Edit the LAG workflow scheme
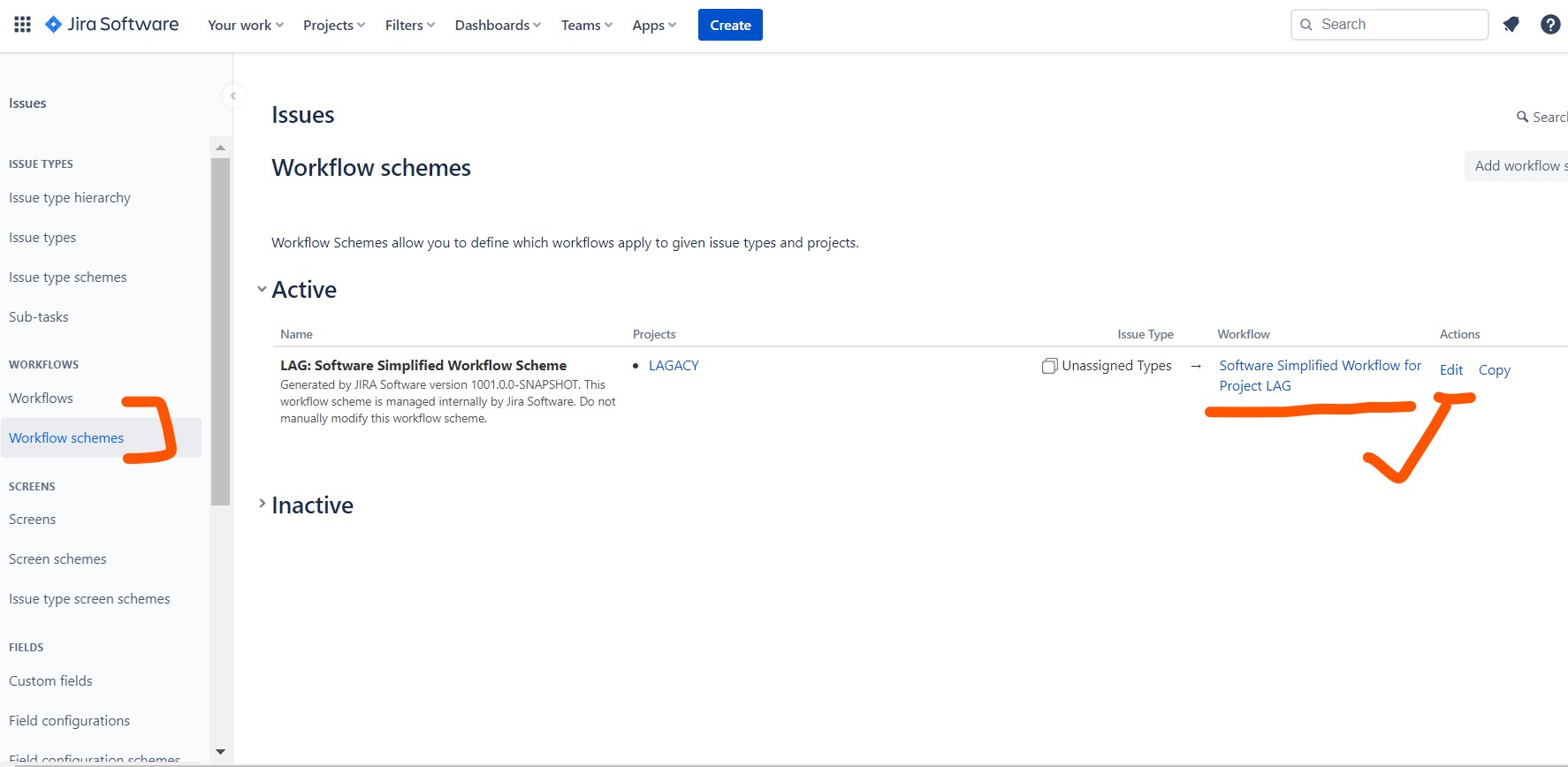 (x=1450, y=370)
